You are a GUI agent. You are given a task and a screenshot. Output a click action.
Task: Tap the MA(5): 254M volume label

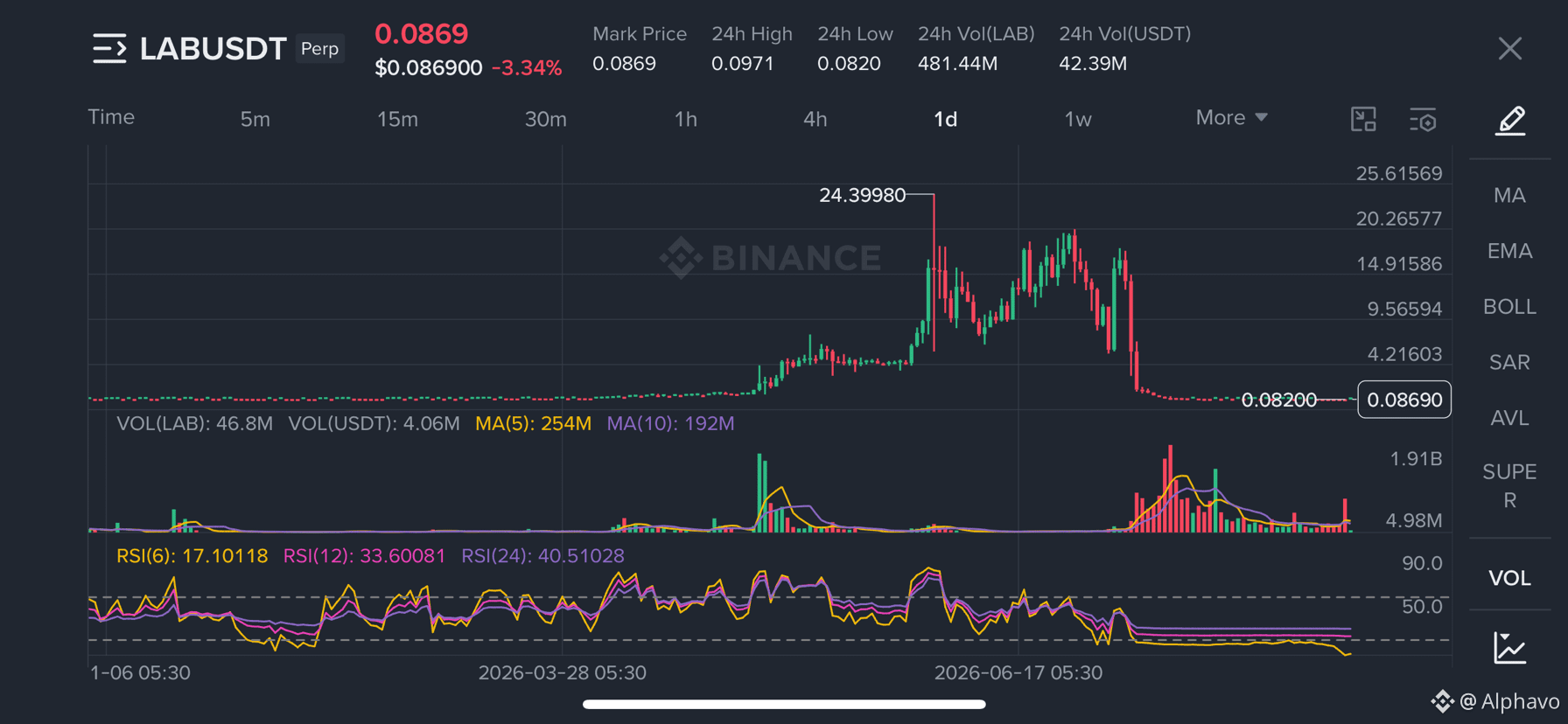click(533, 424)
